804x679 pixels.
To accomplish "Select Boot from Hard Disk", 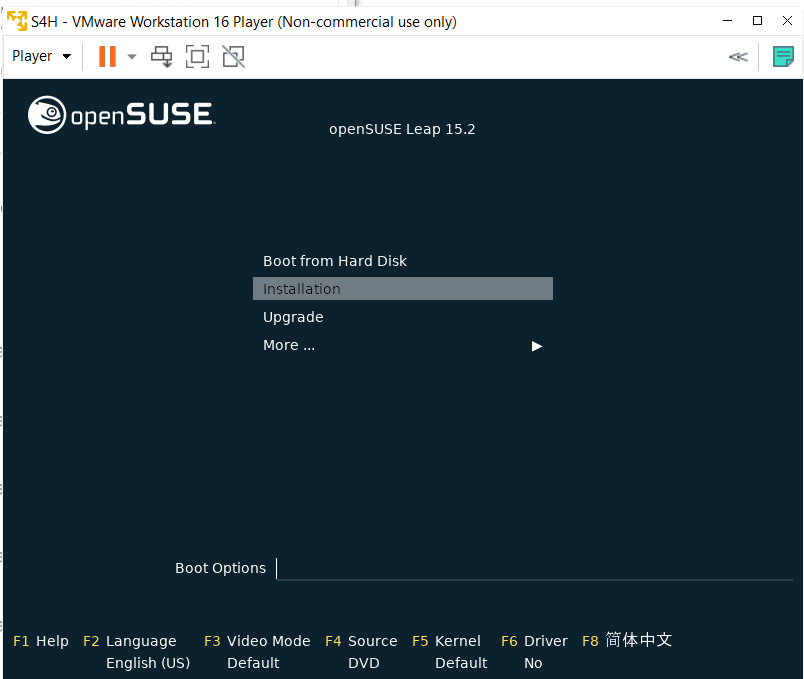I will (x=335, y=261).
